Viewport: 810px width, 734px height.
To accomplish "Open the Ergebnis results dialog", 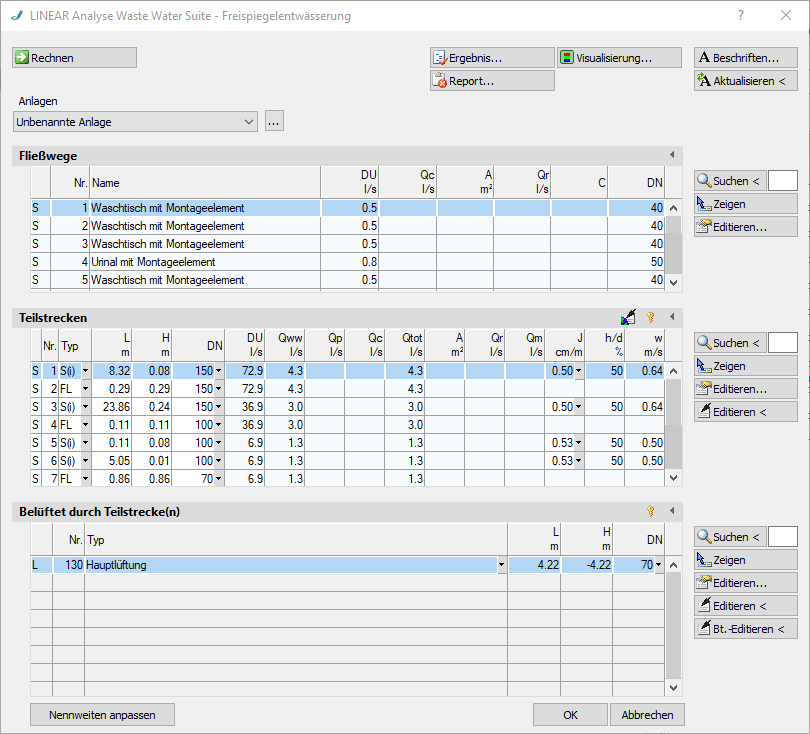I will [x=492, y=57].
